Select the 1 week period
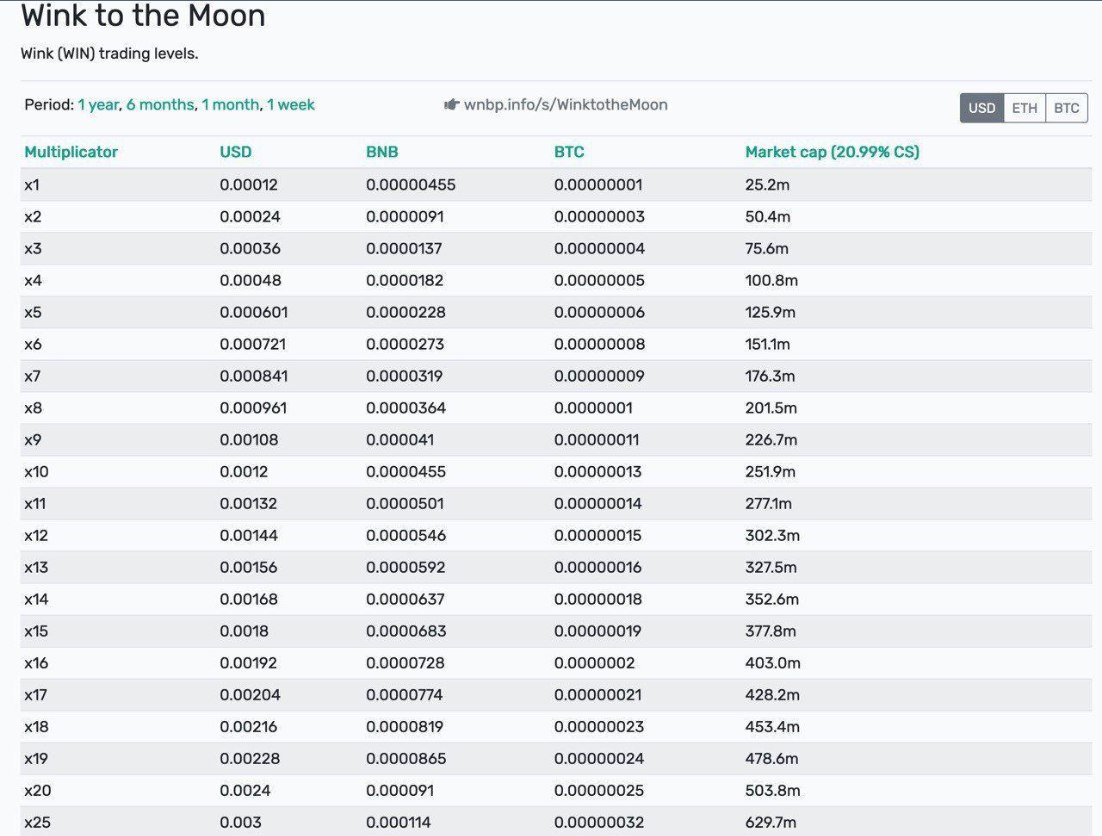Image resolution: width=1102 pixels, height=836 pixels. click(x=291, y=105)
